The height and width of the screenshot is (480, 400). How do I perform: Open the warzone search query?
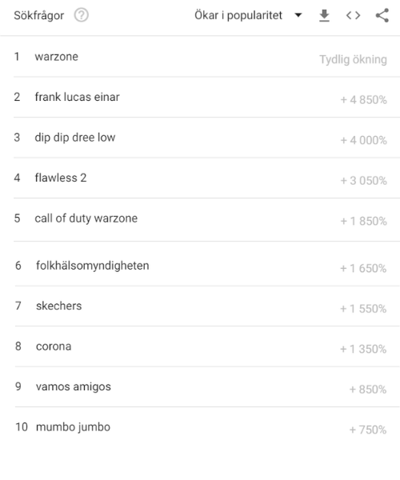[56, 57]
